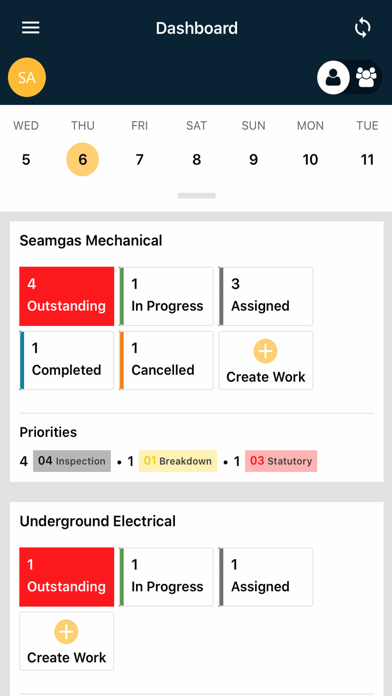Expand calendar using the grey drag handle
Screen dimensions: 392x696
click(197, 195)
